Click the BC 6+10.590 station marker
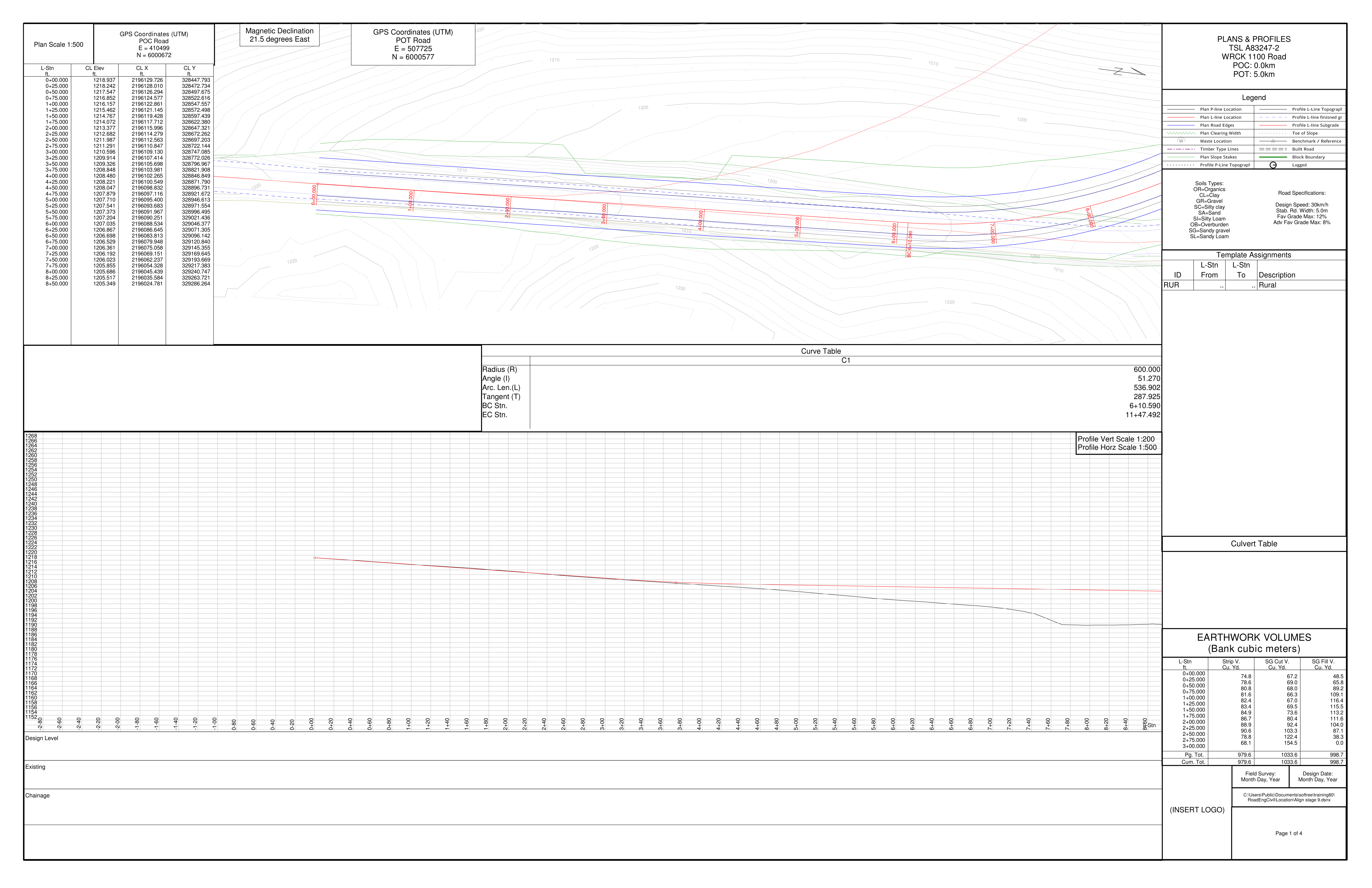Viewport: 1372px width, 888px height. click(x=910, y=244)
